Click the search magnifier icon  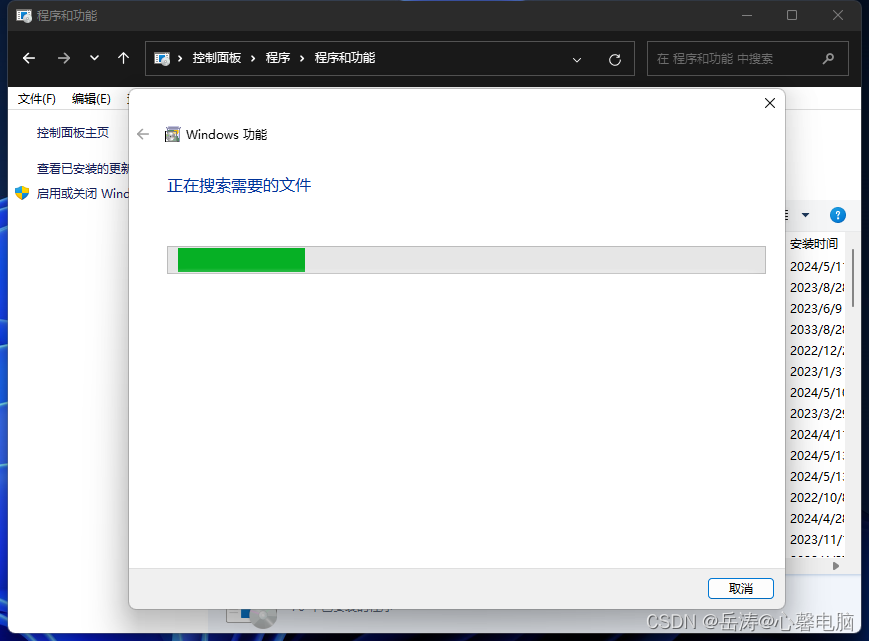(829, 58)
